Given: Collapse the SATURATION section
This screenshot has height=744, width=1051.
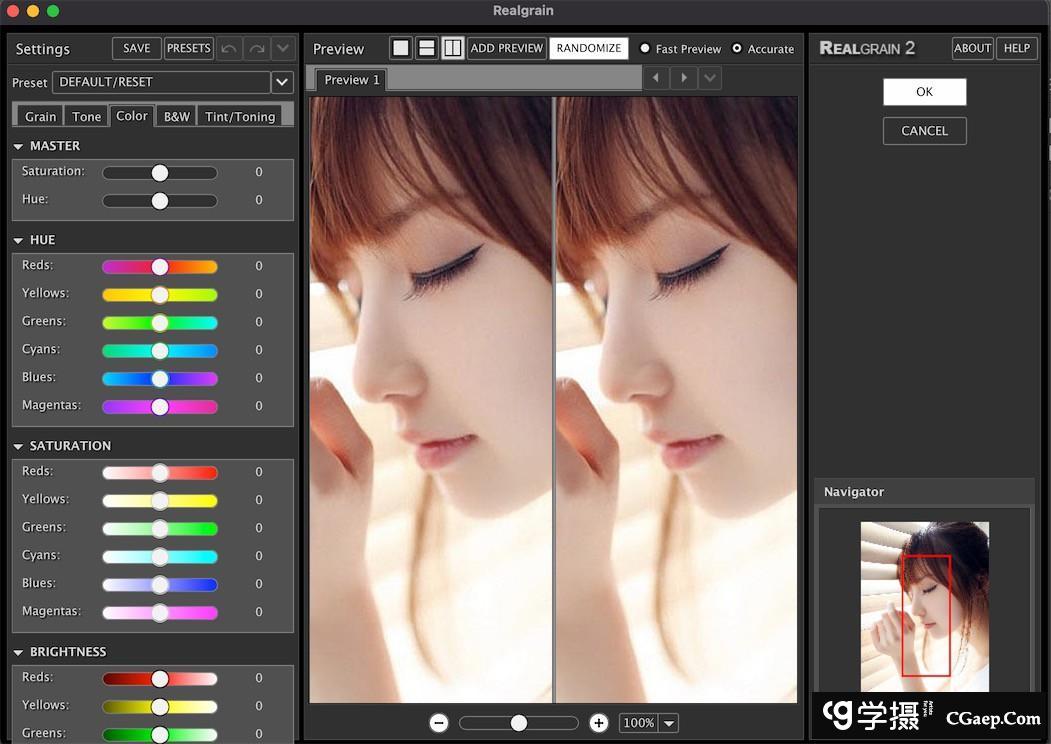Looking at the screenshot, I should [x=19, y=446].
